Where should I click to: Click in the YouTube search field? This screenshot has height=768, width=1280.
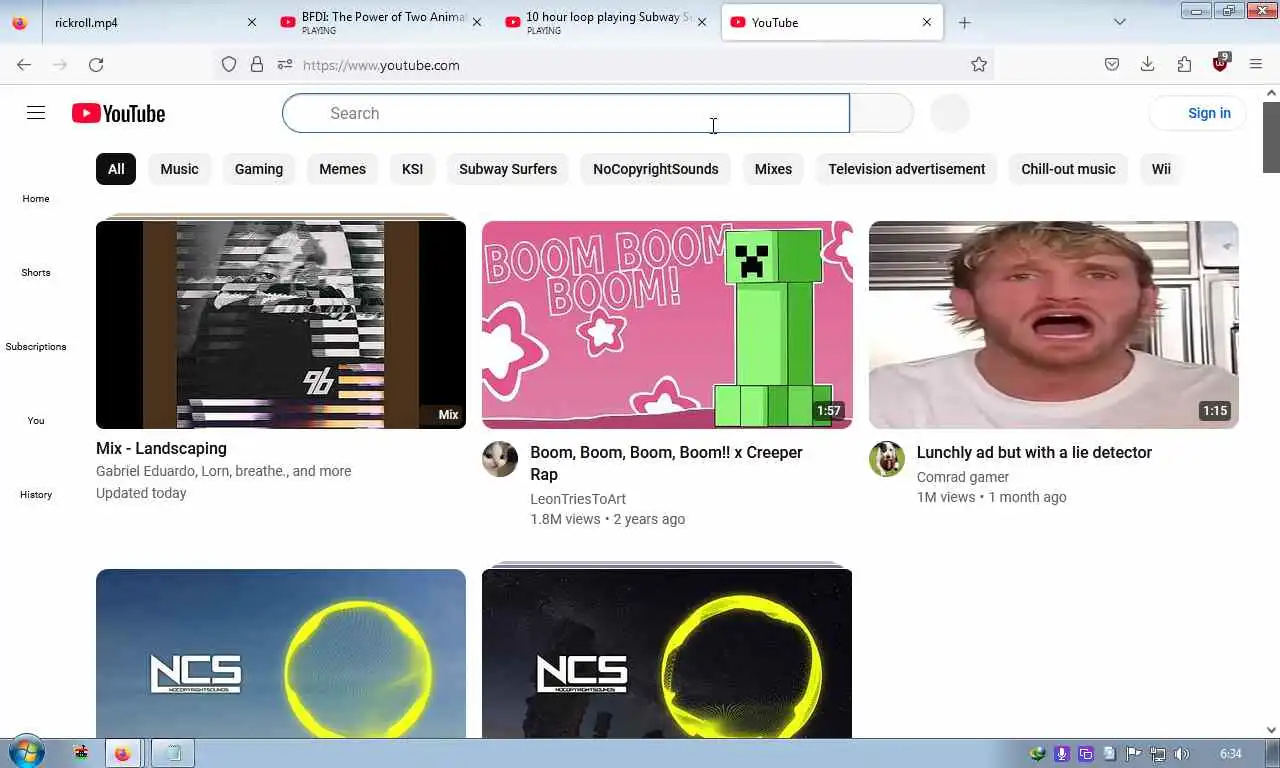(x=566, y=113)
